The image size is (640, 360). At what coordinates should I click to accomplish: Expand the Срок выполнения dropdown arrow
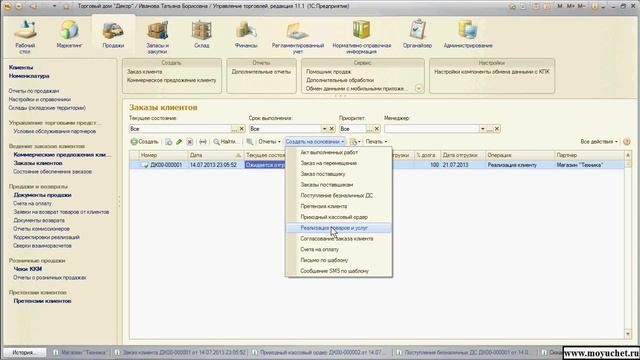click(x=324, y=129)
